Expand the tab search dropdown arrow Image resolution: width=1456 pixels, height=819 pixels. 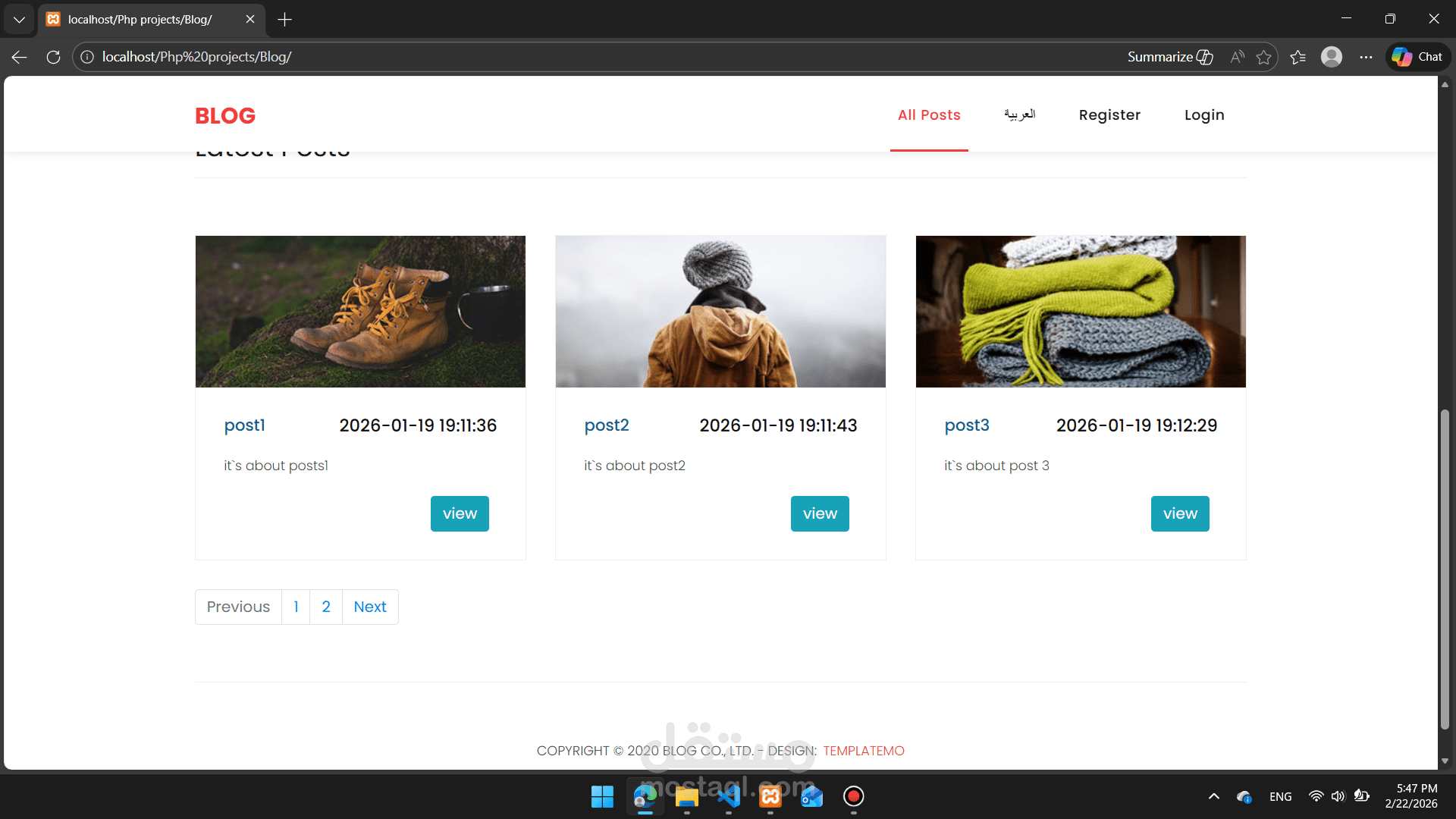click(x=19, y=20)
